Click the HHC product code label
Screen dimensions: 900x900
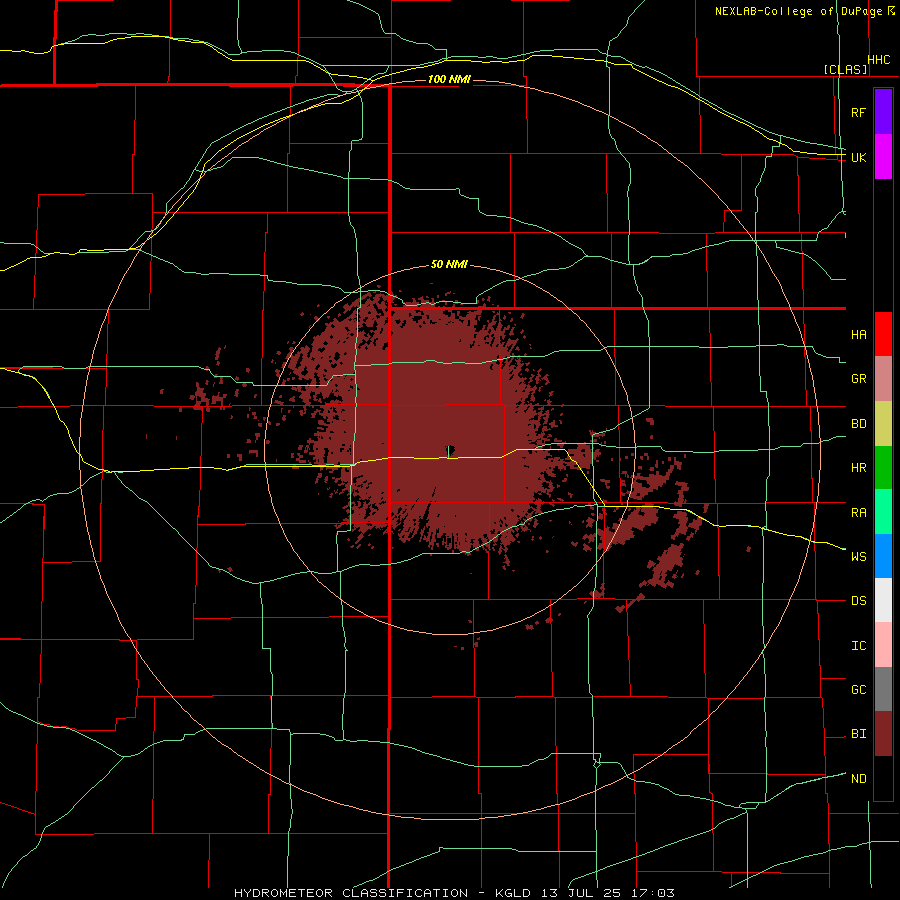click(879, 60)
